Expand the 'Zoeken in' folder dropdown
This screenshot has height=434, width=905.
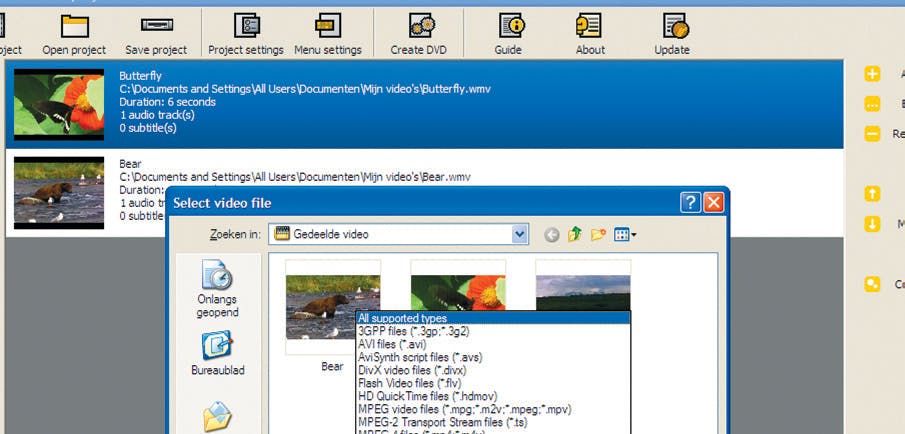tap(520, 234)
